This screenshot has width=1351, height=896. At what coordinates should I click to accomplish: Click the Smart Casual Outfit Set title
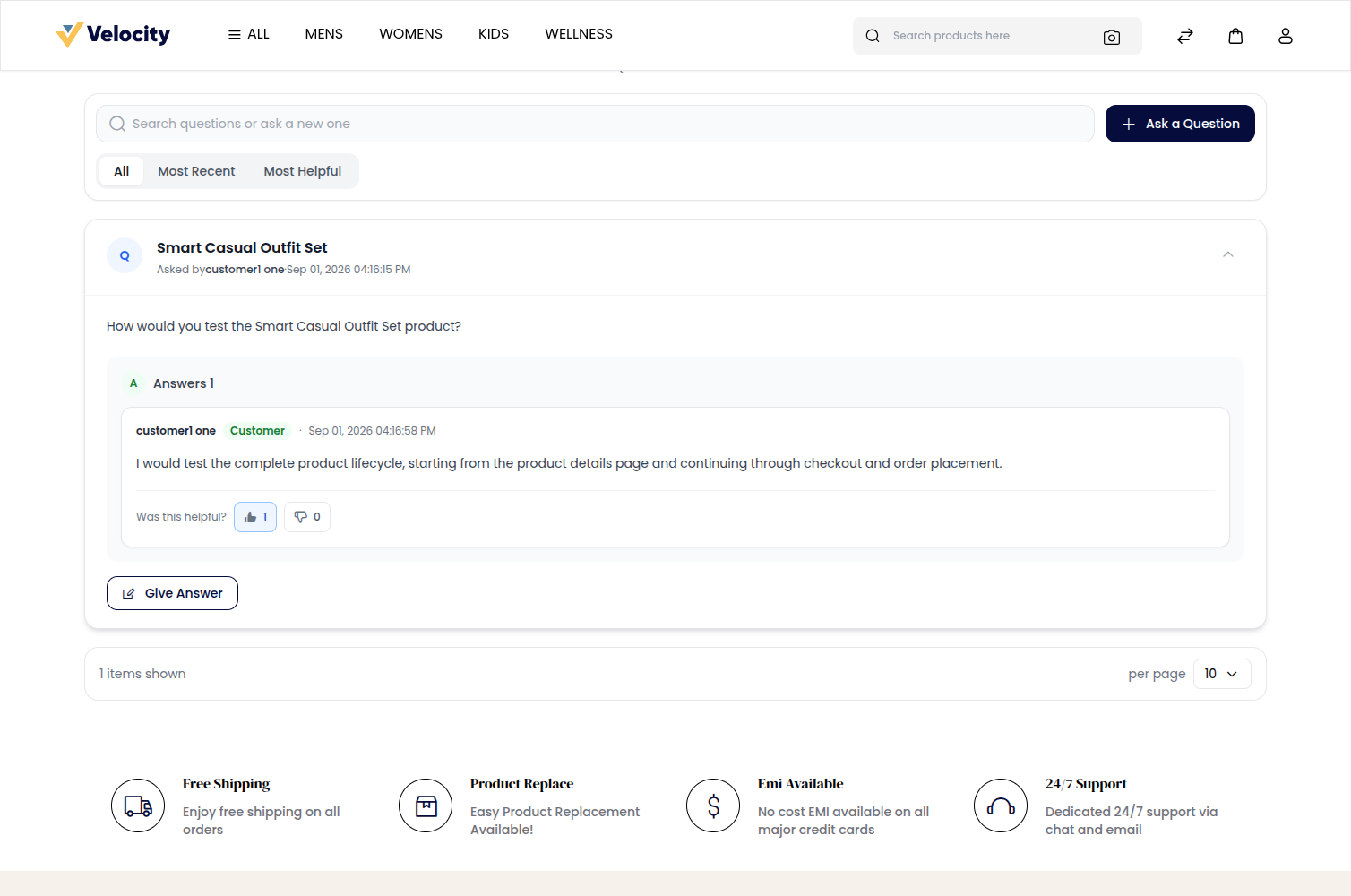pos(242,247)
